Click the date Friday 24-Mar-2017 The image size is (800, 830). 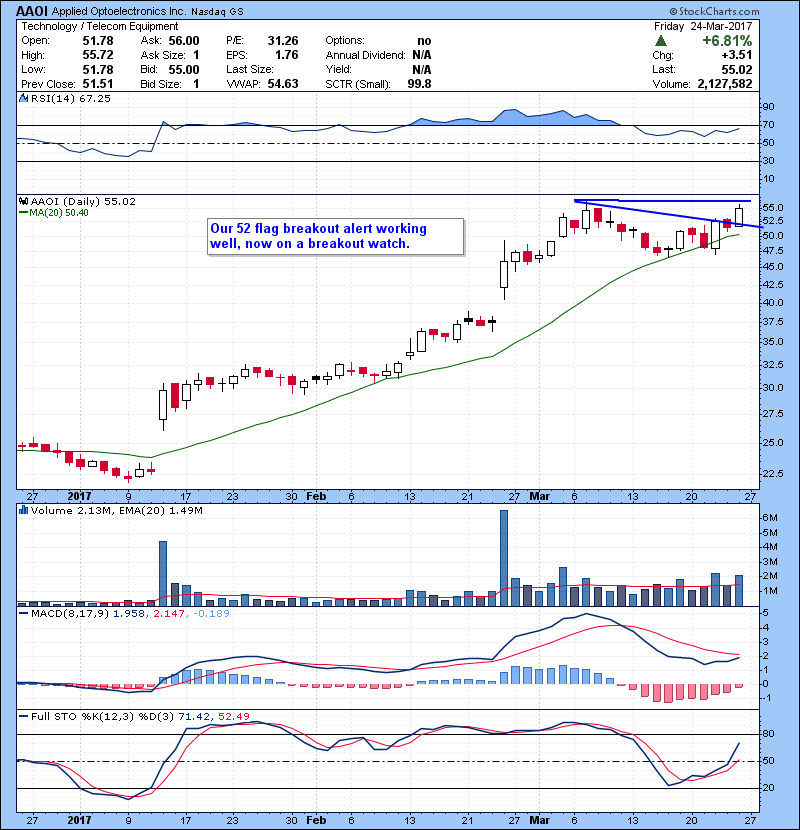[703, 26]
